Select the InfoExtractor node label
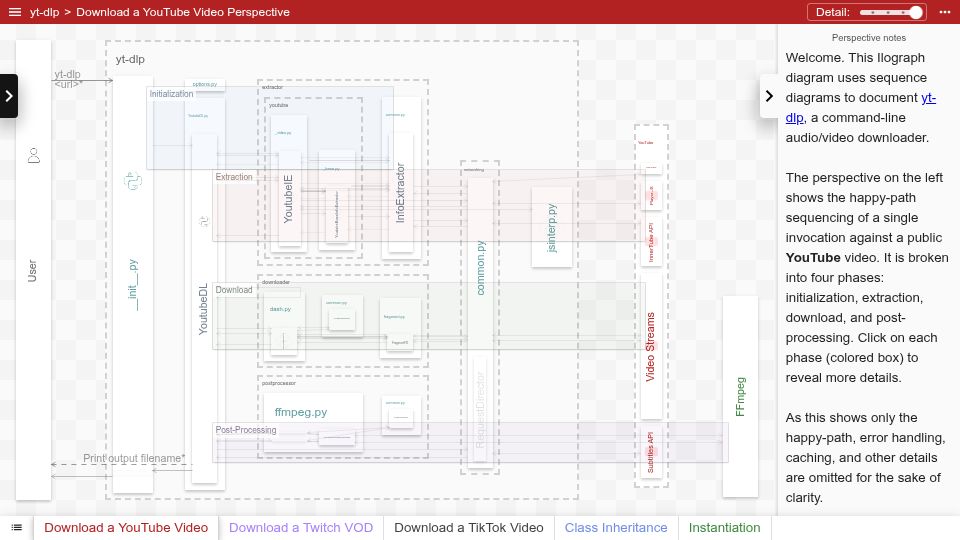Image resolution: width=960 pixels, height=540 pixels. [x=400, y=193]
